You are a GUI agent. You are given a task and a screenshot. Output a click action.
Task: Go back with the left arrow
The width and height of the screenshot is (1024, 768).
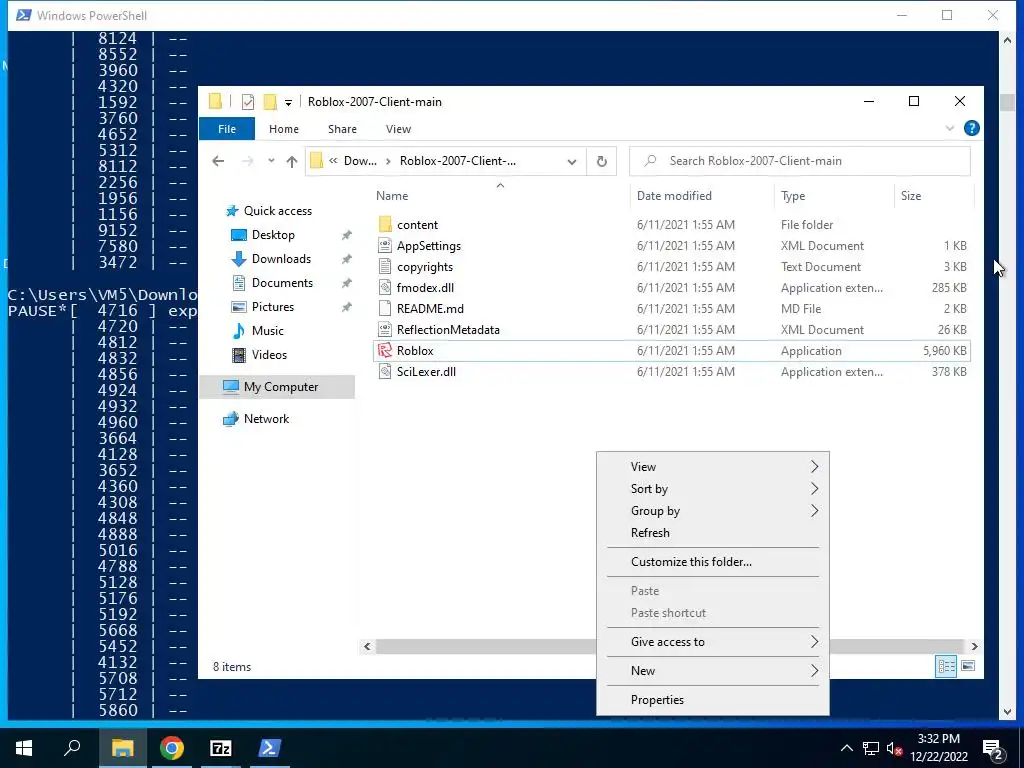coord(218,161)
